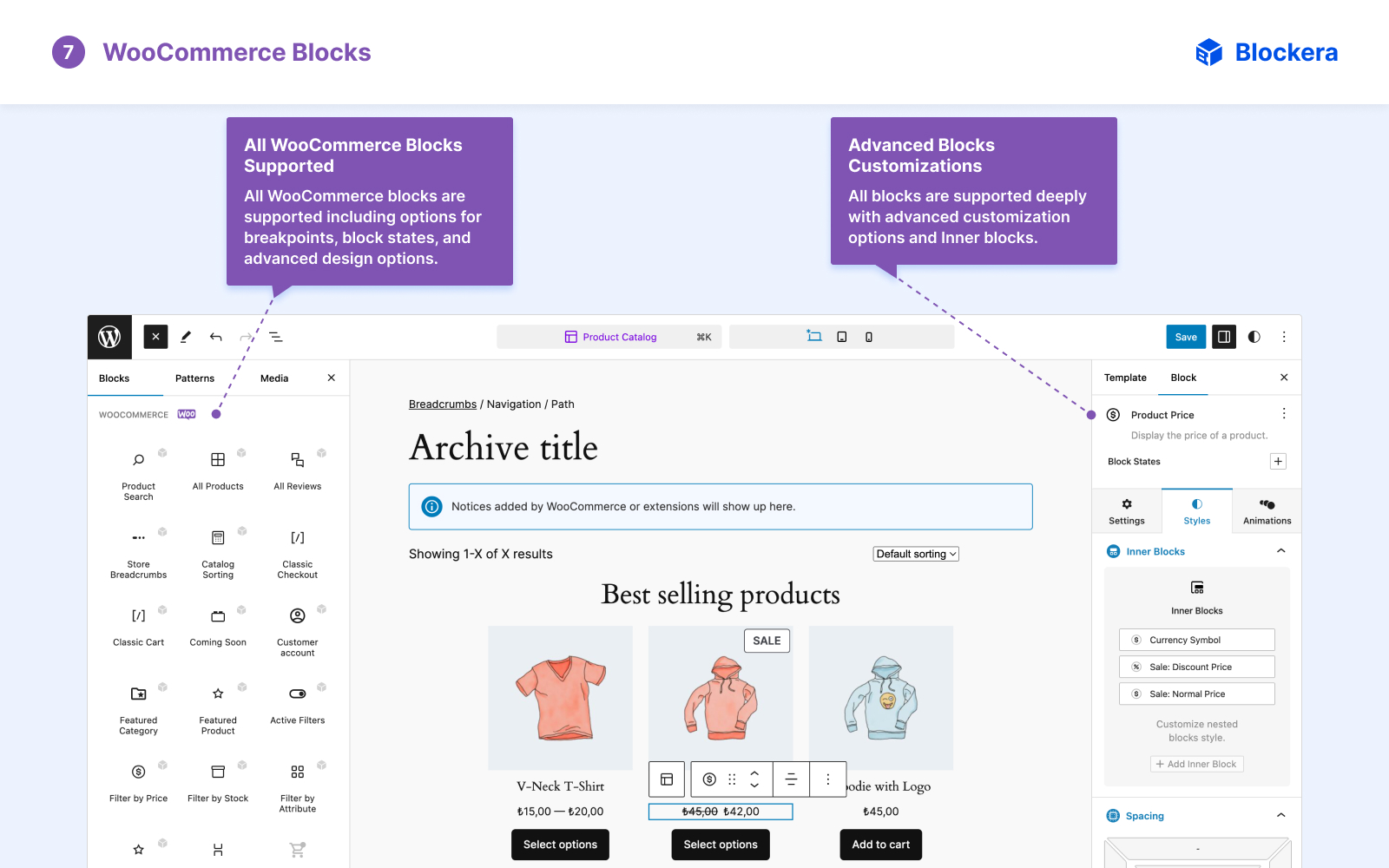Click the Product Price block type icon
Screen dimensions: 1389x868
coord(709,779)
